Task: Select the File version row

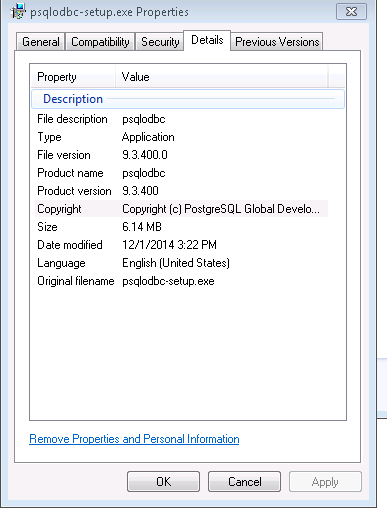Action: [x=181, y=155]
